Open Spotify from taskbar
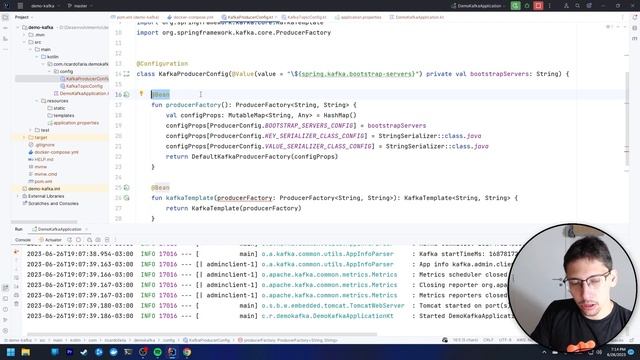 [x=158, y=352]
